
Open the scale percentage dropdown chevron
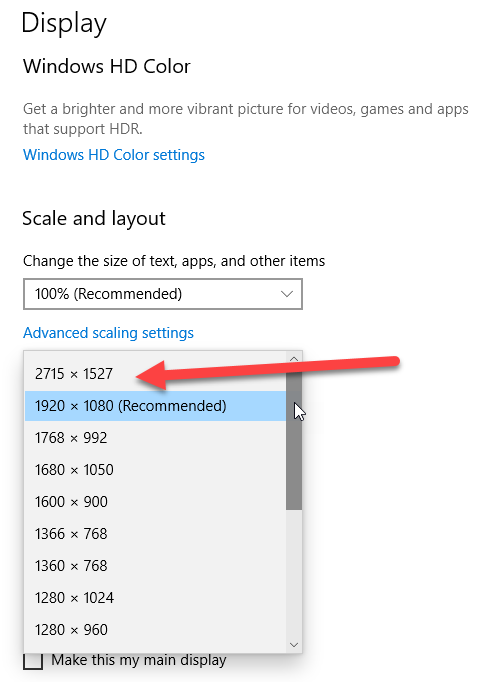[287, 294]
